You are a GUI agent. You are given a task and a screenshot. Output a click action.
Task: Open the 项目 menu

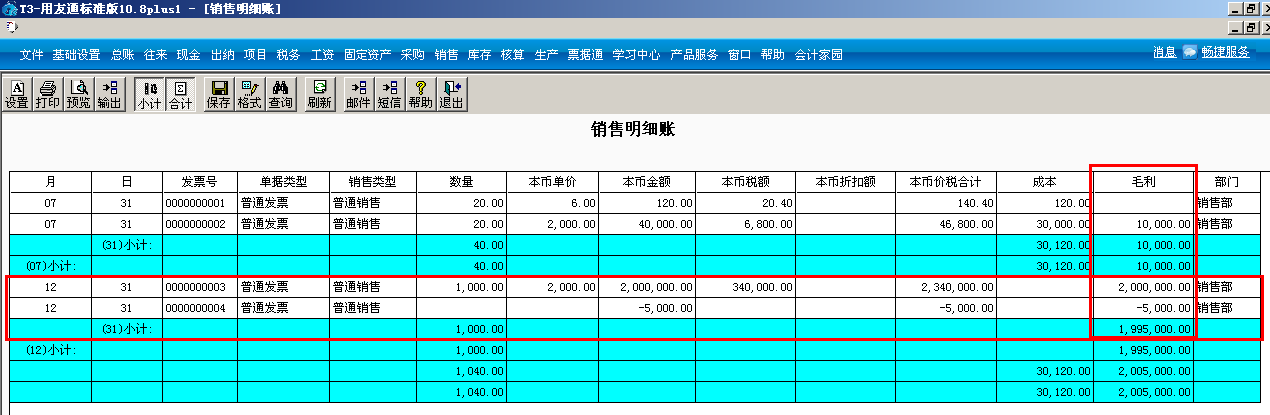[255, 55]
